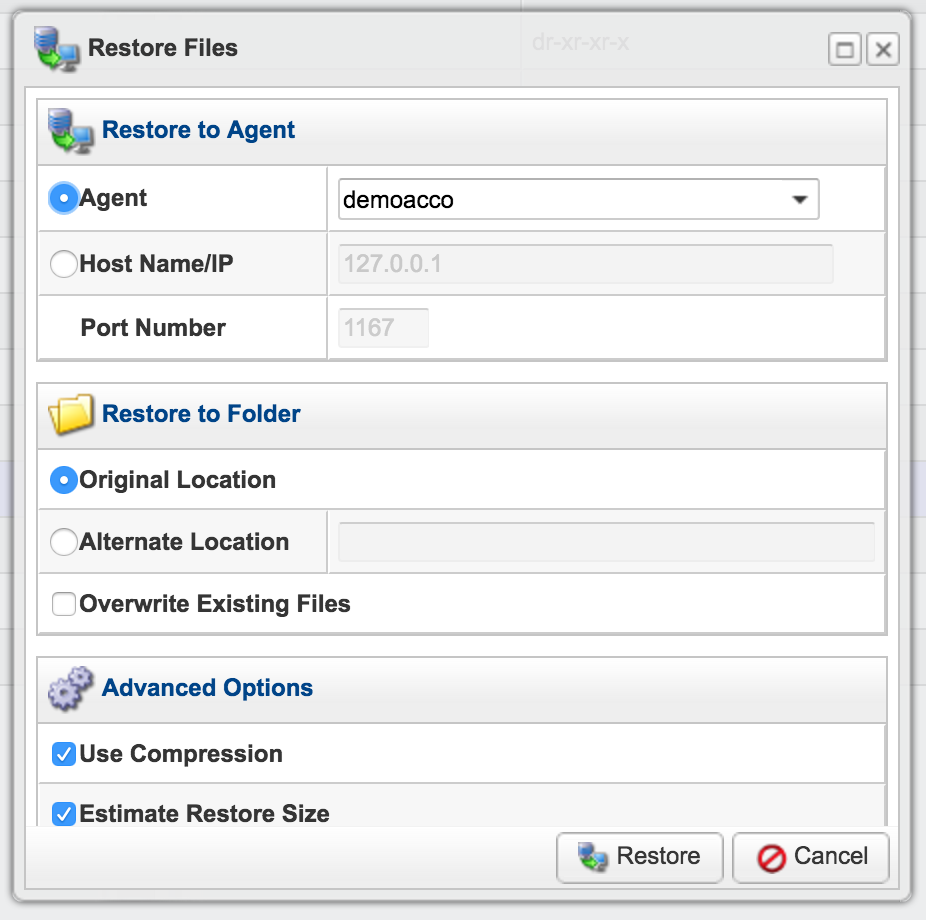Click the Host Name/IP text field
This screenshot has height=920, width=926.
585,265
